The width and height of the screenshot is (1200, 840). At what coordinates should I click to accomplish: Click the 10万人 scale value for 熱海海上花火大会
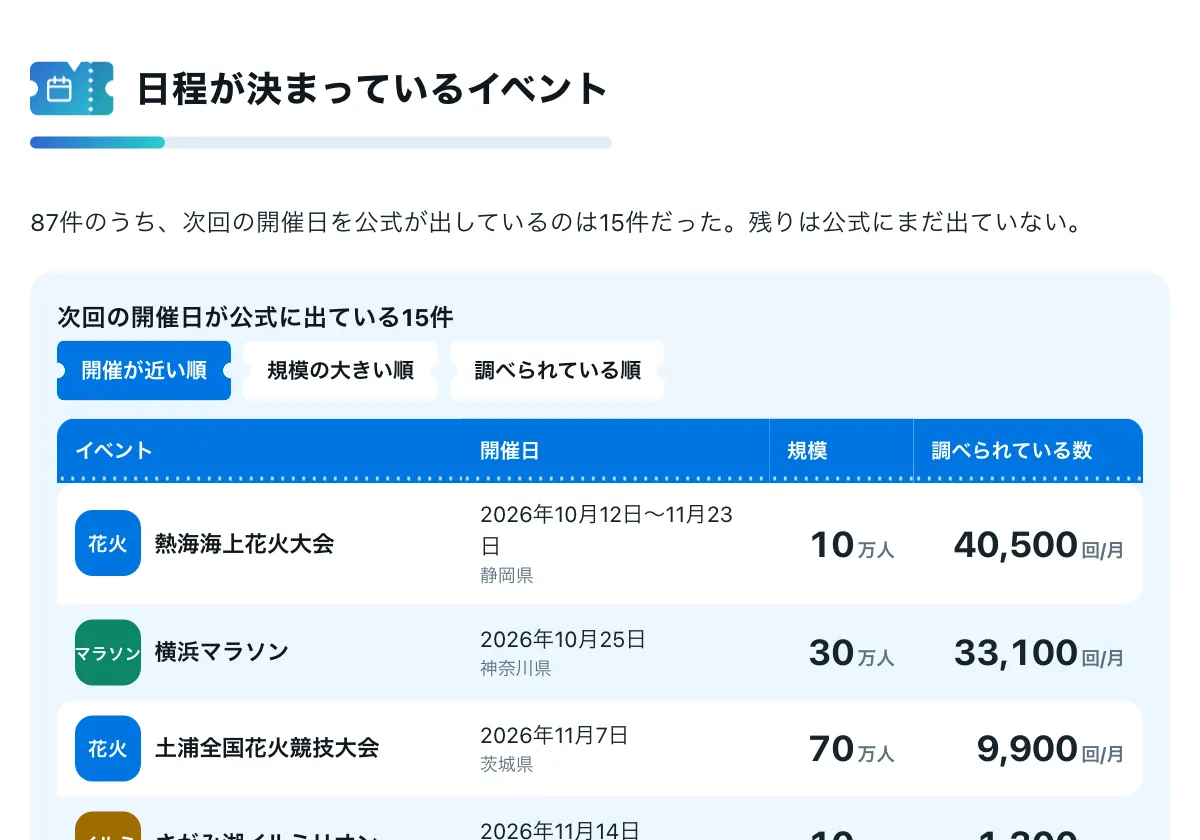pos(852,545)
